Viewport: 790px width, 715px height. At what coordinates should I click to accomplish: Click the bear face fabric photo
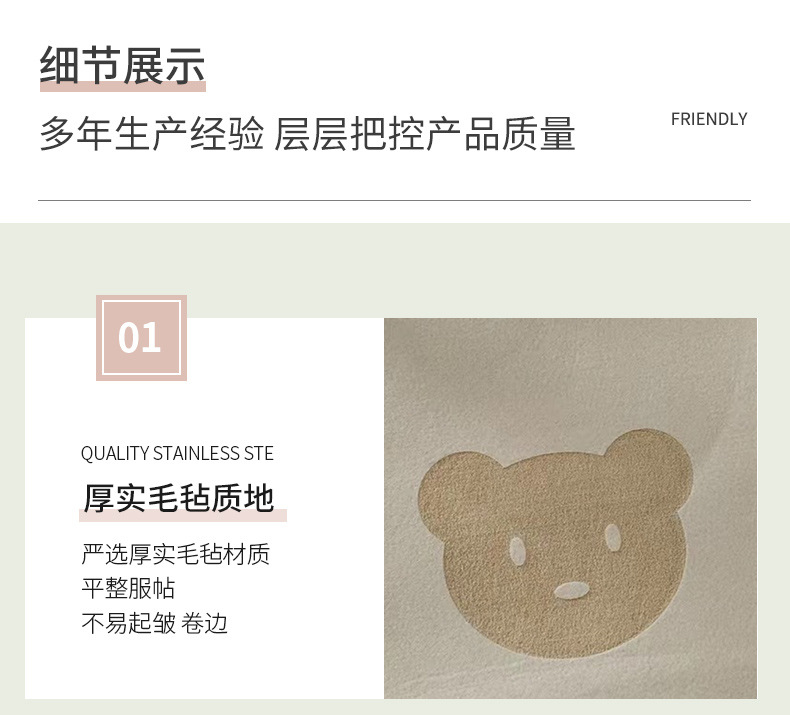tap(570, 508)
